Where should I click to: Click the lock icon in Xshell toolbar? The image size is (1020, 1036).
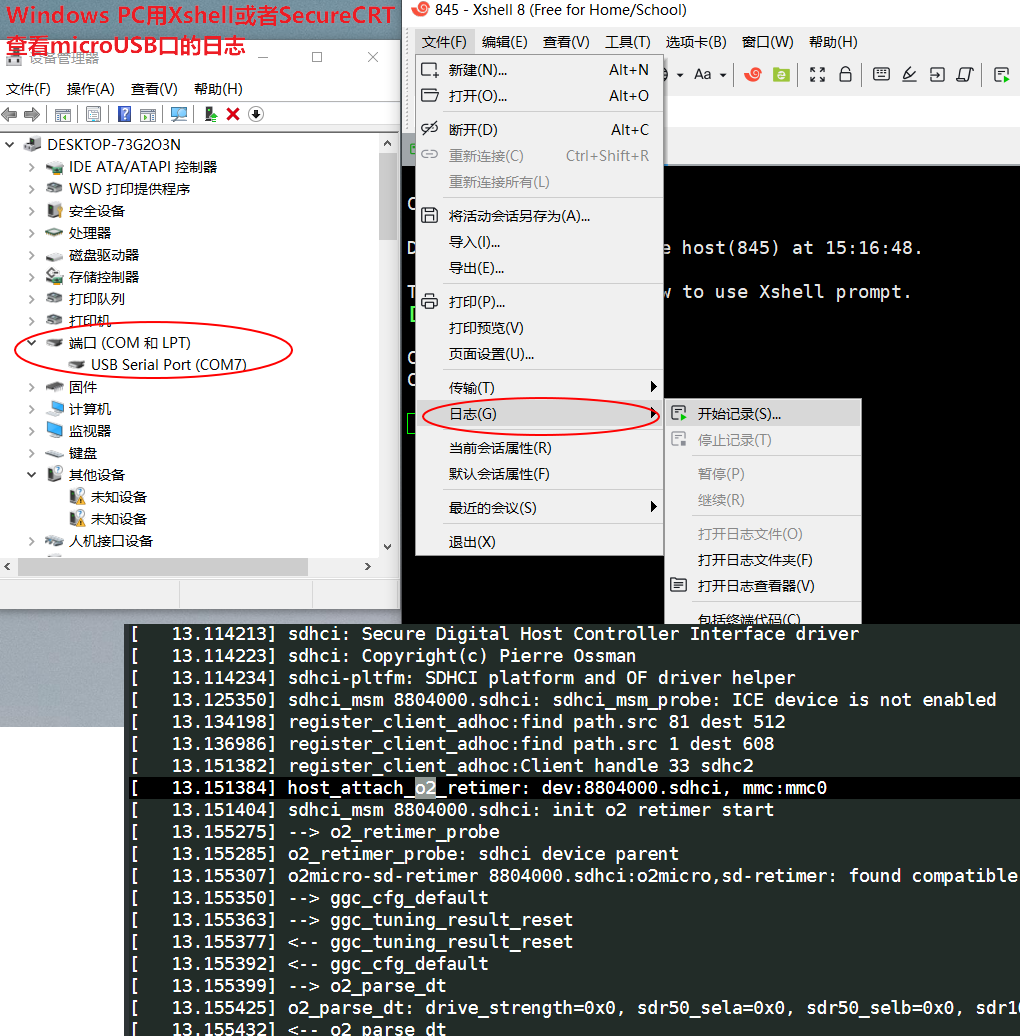click(845, 74)
